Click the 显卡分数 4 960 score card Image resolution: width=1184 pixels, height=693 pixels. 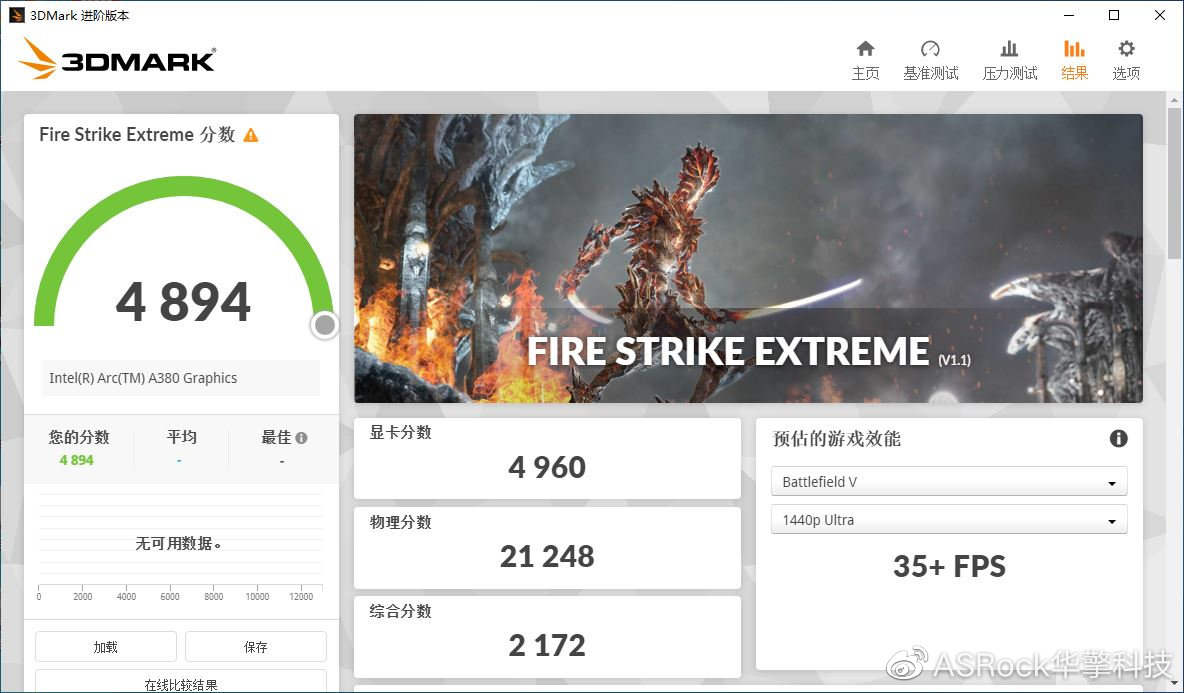[547, 458]
